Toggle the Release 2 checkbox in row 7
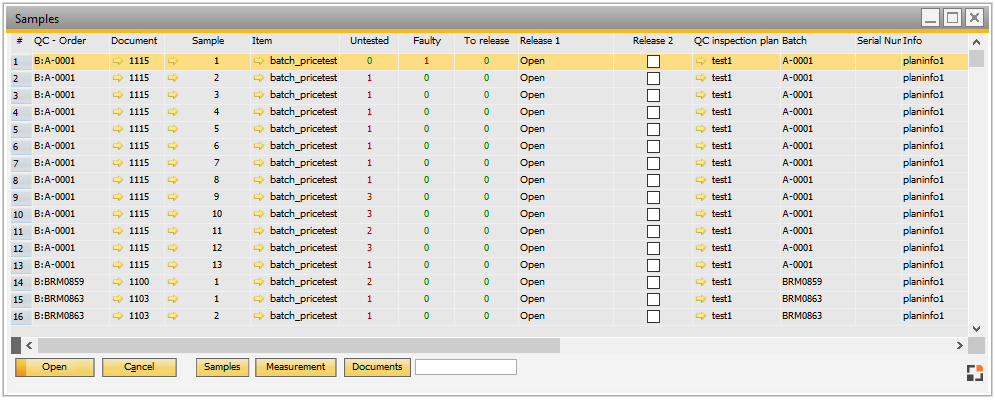Viewport: 995px width, 401px height. point(653,163)
